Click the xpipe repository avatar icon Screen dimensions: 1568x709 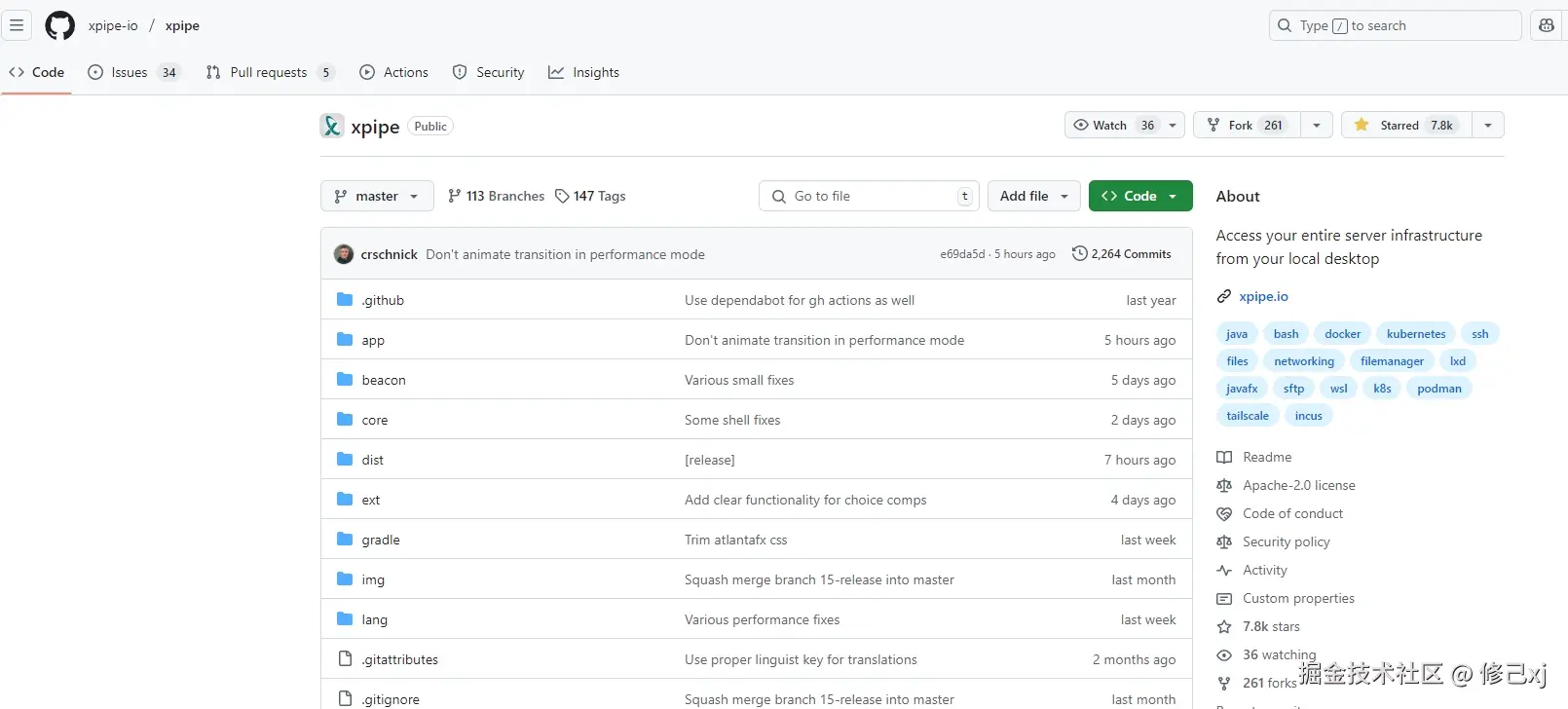click(x=332, y=126)
